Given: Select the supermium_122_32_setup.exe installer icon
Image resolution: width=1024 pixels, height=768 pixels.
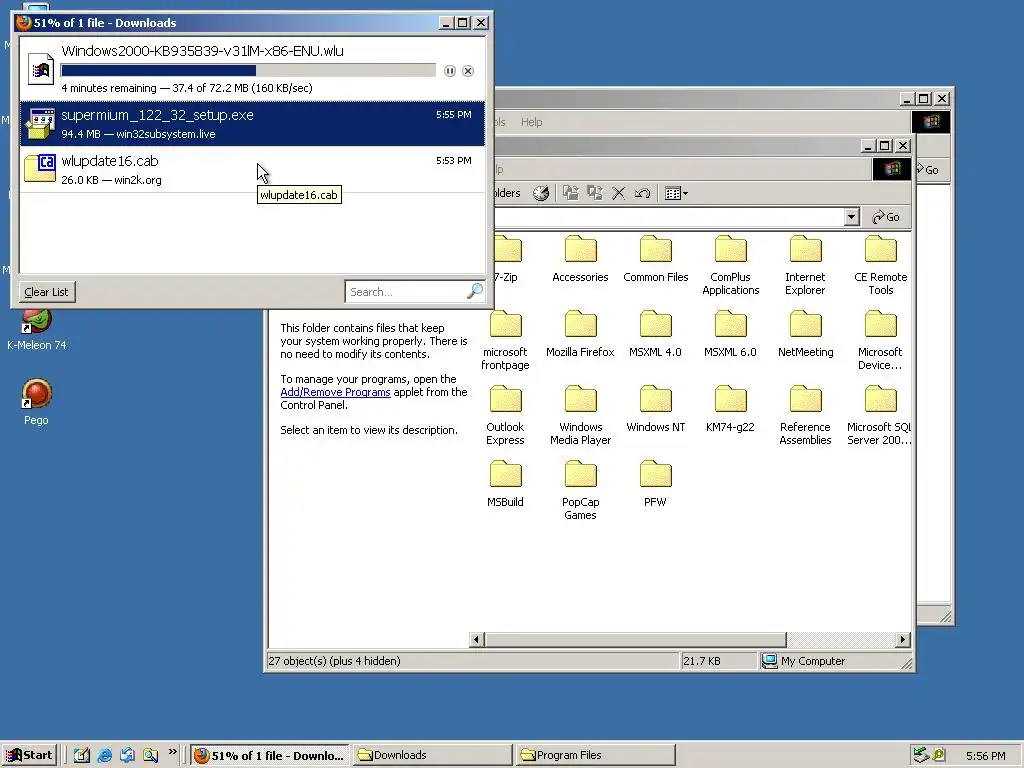Looking at the screenshot, I should 40,123.
